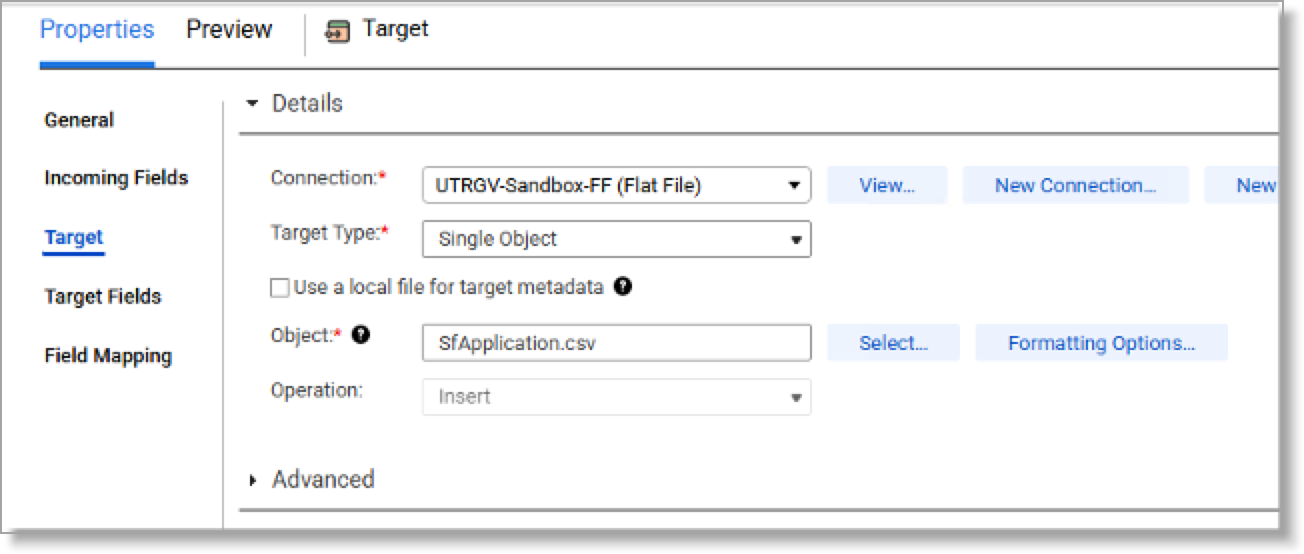Open the Target Type dropdown

pyautogui.click(x=616, y=239)
